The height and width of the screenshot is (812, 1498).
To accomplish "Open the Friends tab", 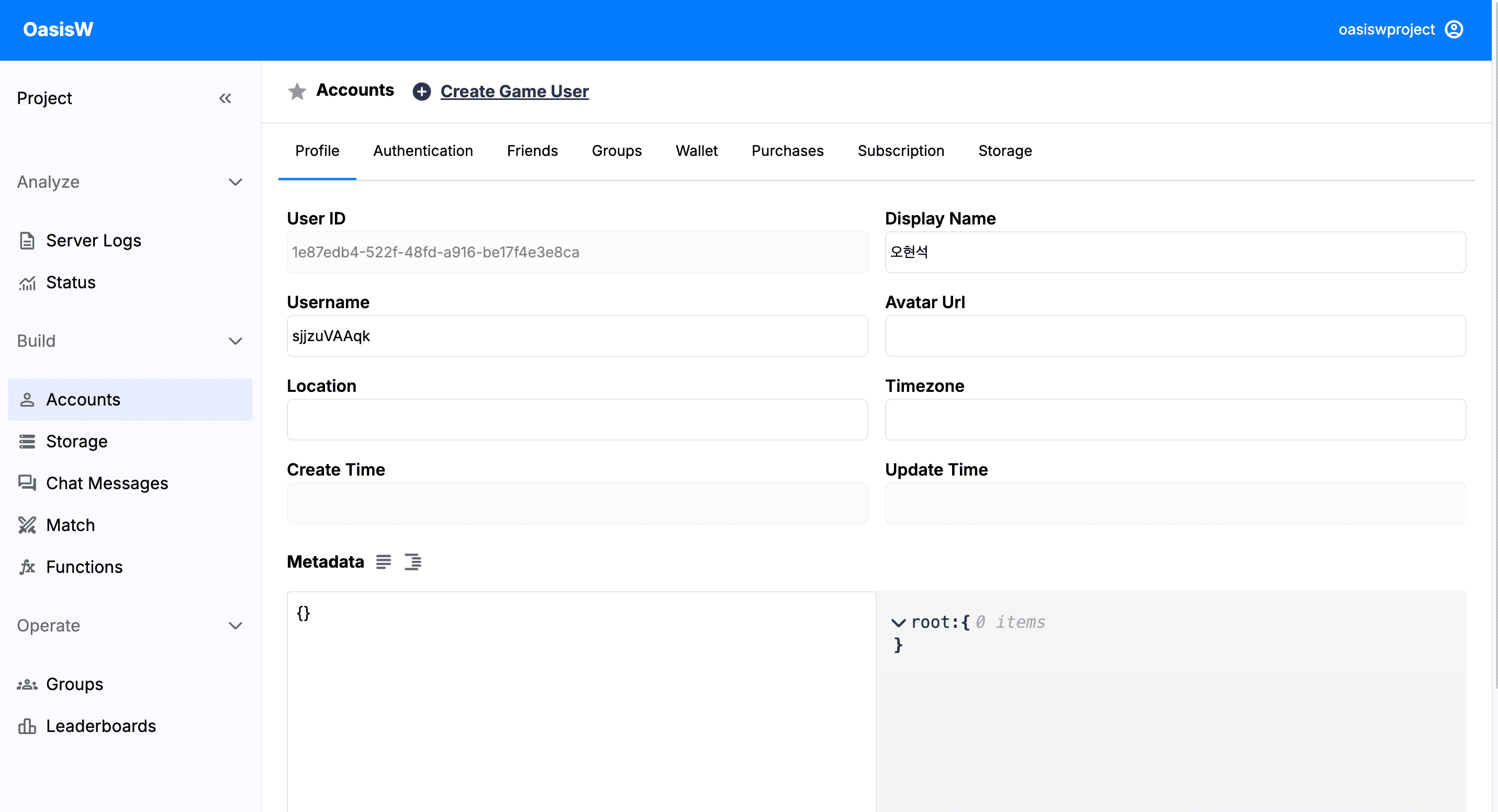I will (x=532, y=151).
